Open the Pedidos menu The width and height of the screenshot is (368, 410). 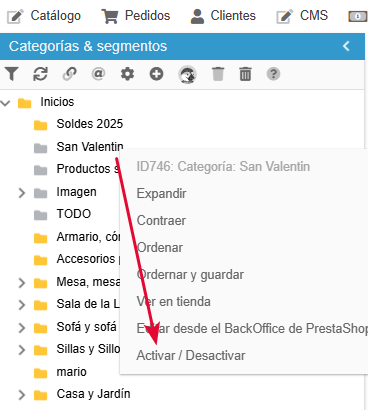coord(136,16)
